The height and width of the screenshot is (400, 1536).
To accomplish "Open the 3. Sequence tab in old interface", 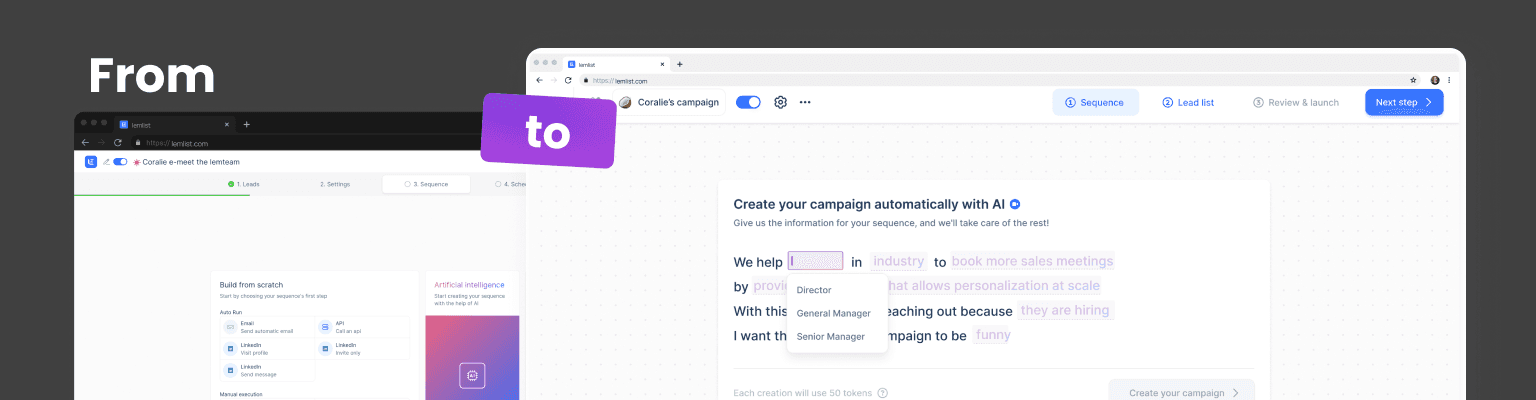I will 426,184.
